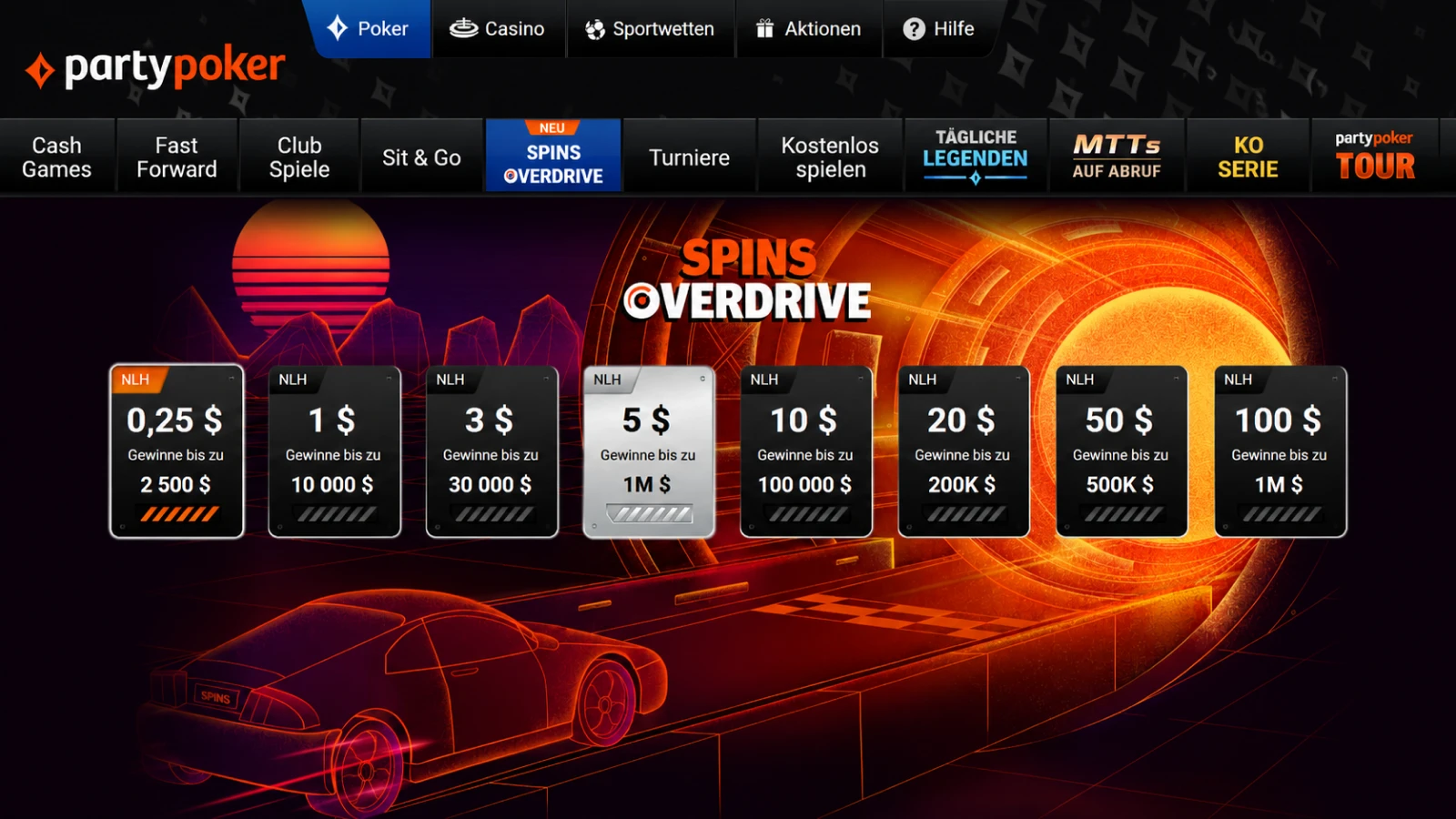Select the 50 $ buy-in card
Screen dimensions: 1456x819
(x=1121, y=451)
